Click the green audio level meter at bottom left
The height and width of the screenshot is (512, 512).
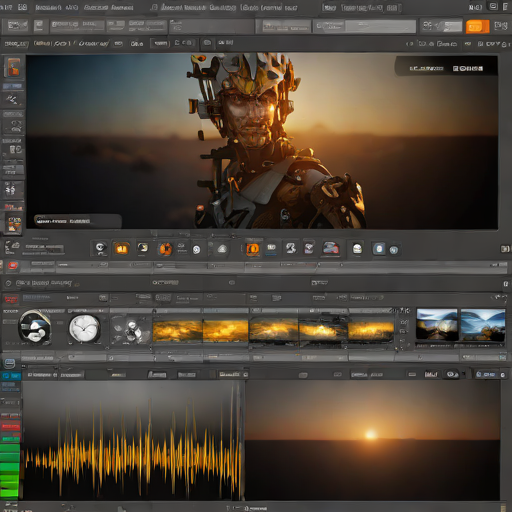coord(10,471)
